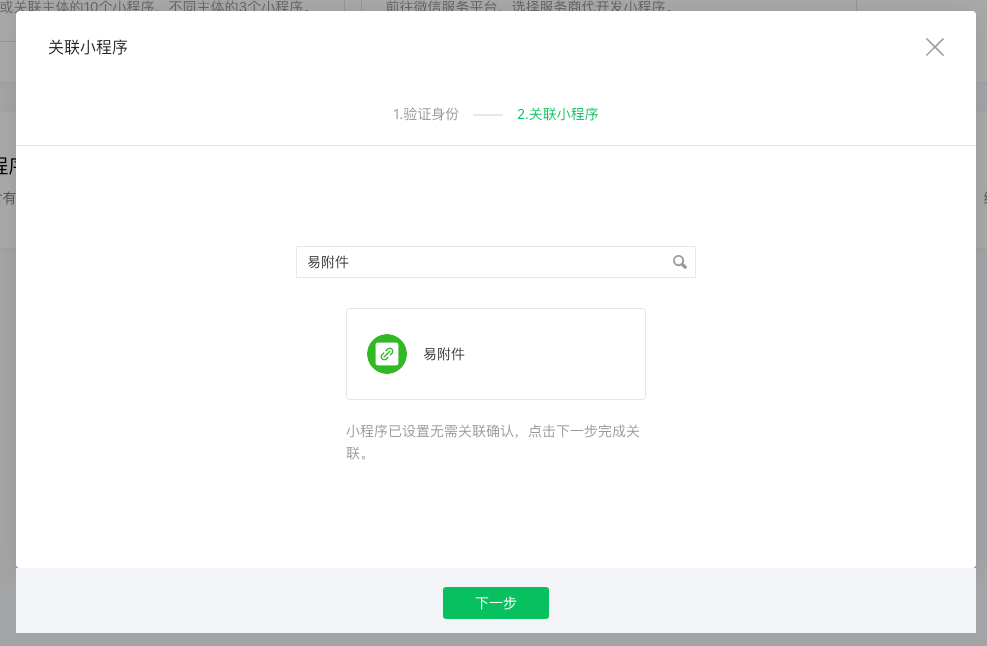Close the 关联小程序 dialog with X

pos(934,47)
